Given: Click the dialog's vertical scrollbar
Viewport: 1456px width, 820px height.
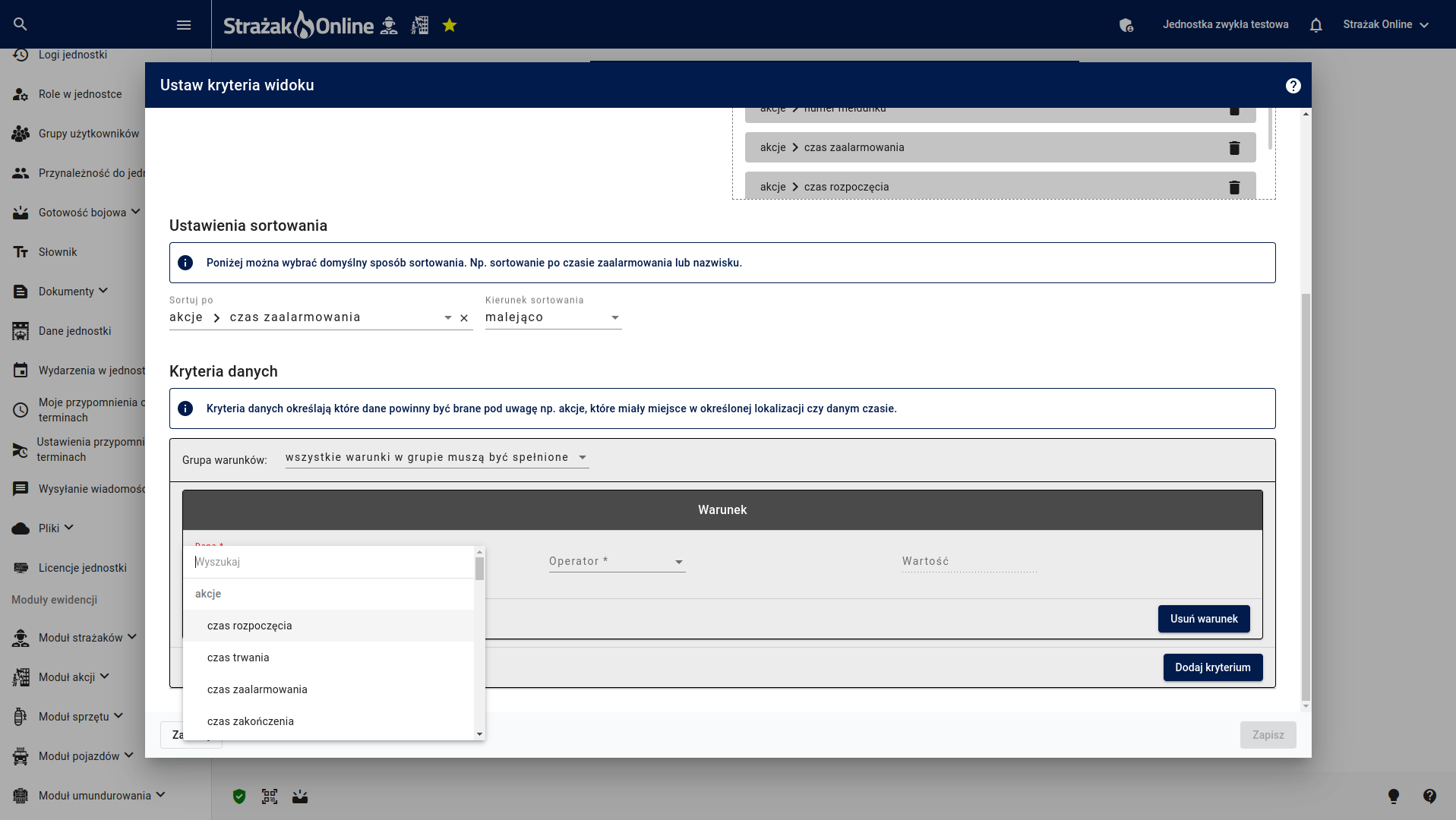Looking at the screenshot, I should pyautogui.click(x=1306, y=497).
